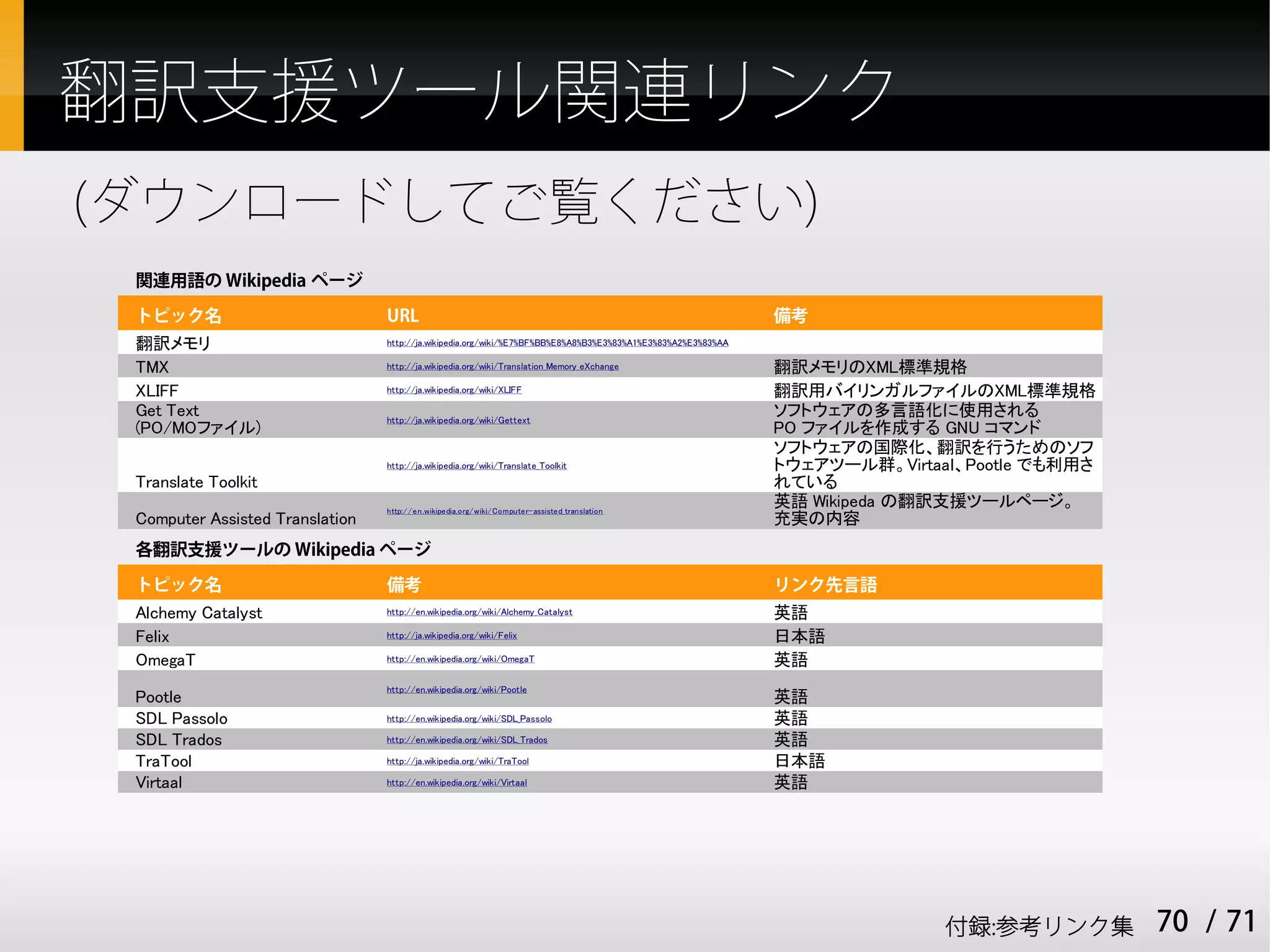Viewport: 1270px width, 952px height.
Task: Open the Alchemy_Catalyst Wikipedia link
Action: tap(479, 612)
